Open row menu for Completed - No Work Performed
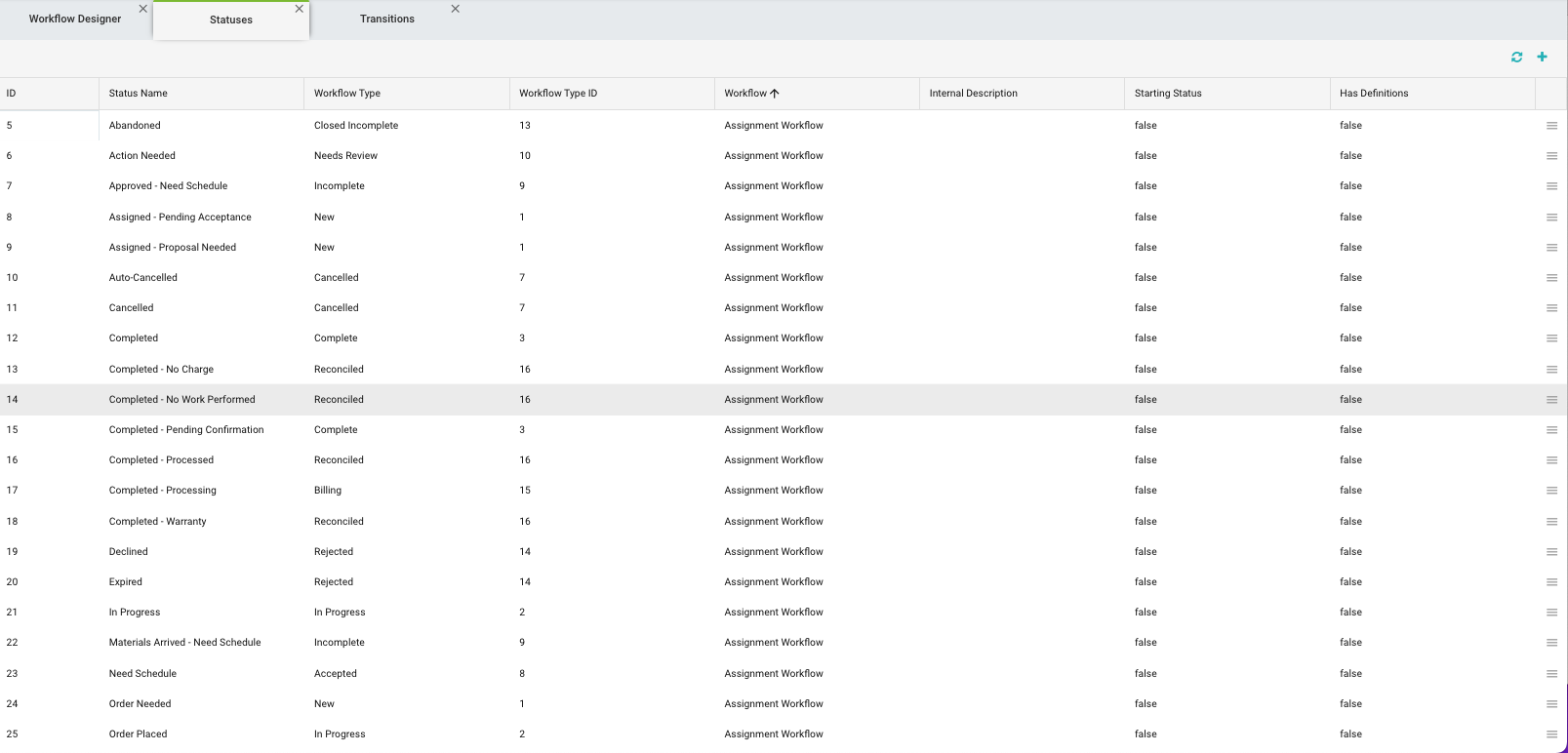The width and height of the screenshot is (1568, 753). [x=1551, y=400]
